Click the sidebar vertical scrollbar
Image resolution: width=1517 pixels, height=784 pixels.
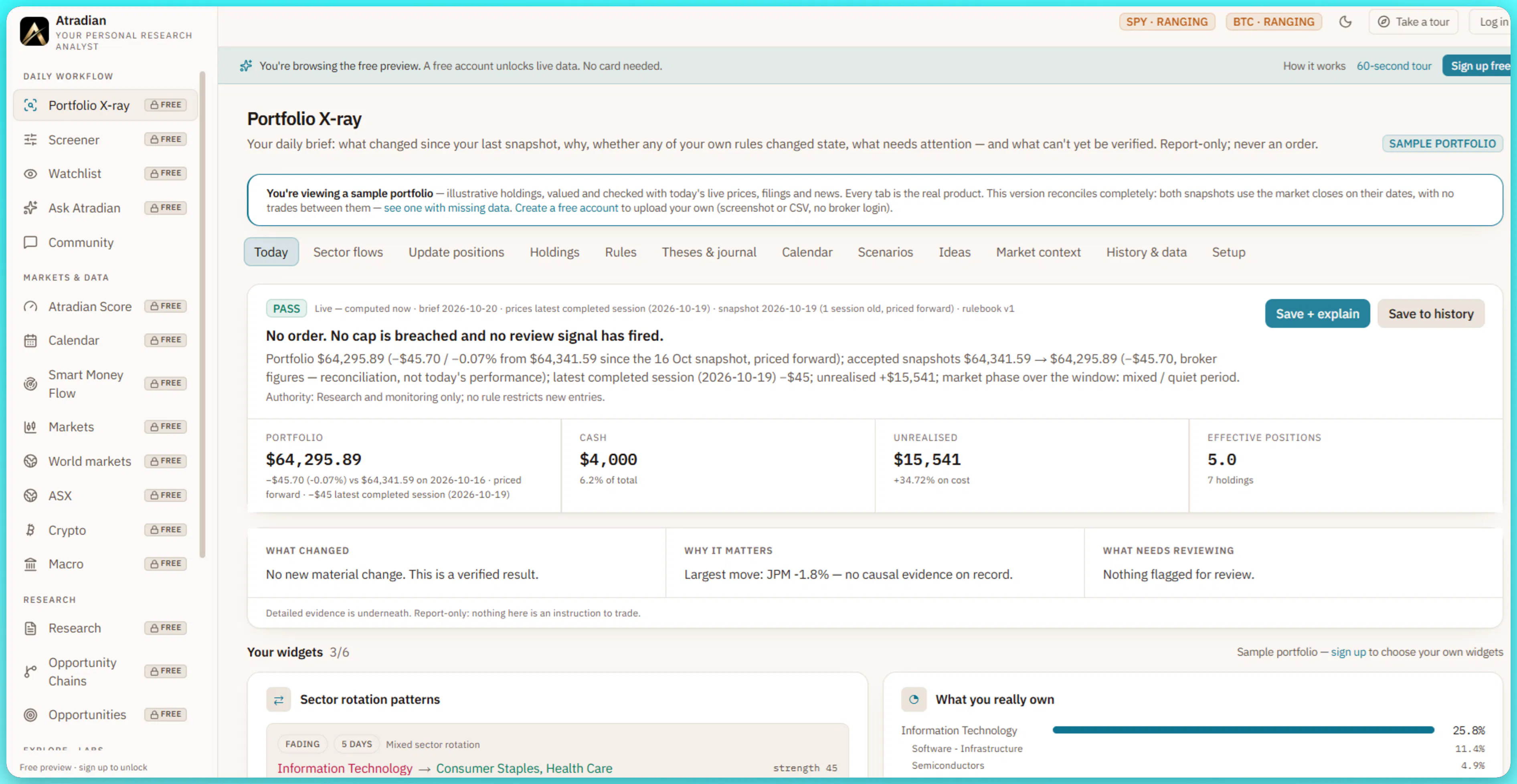click(x=202, y=314)
